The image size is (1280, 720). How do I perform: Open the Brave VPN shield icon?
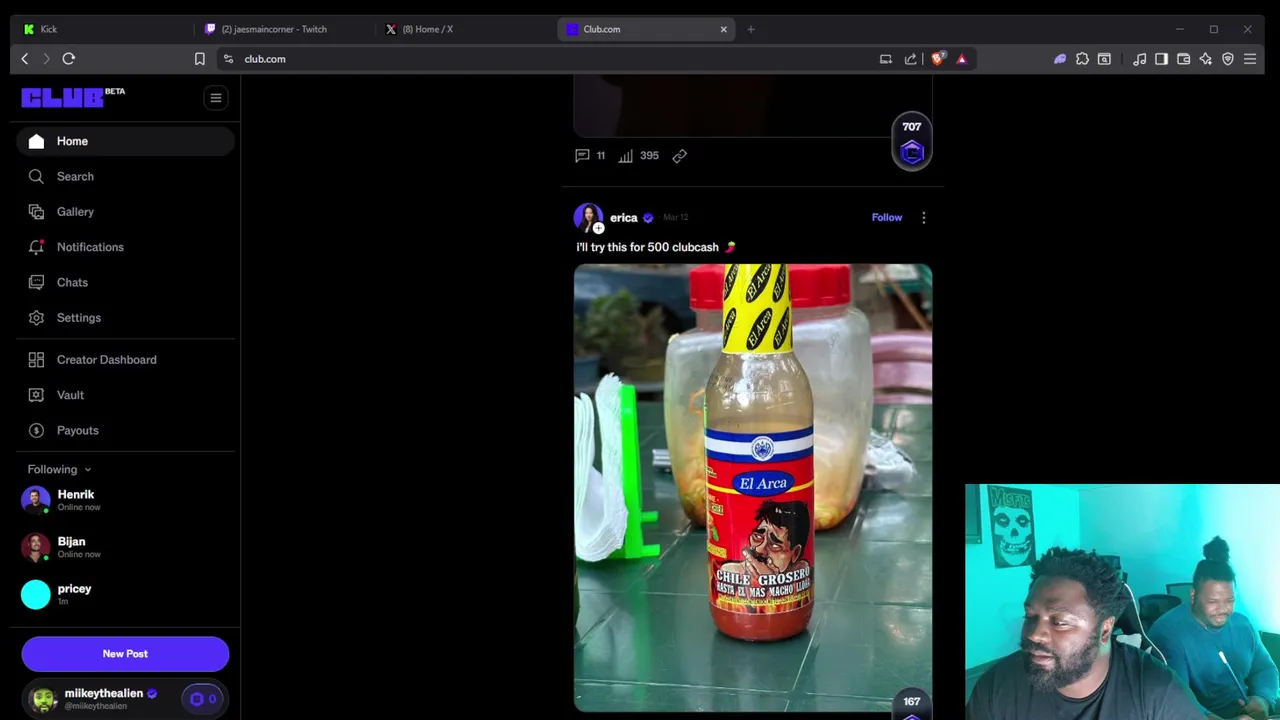[1228, 59]
